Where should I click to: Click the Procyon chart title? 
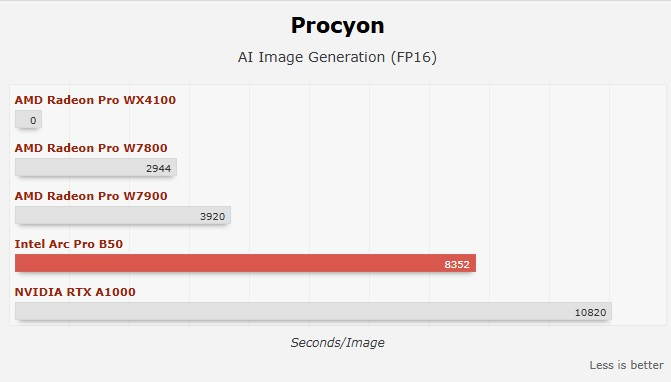pyautogui.click(x=337, y=26)
